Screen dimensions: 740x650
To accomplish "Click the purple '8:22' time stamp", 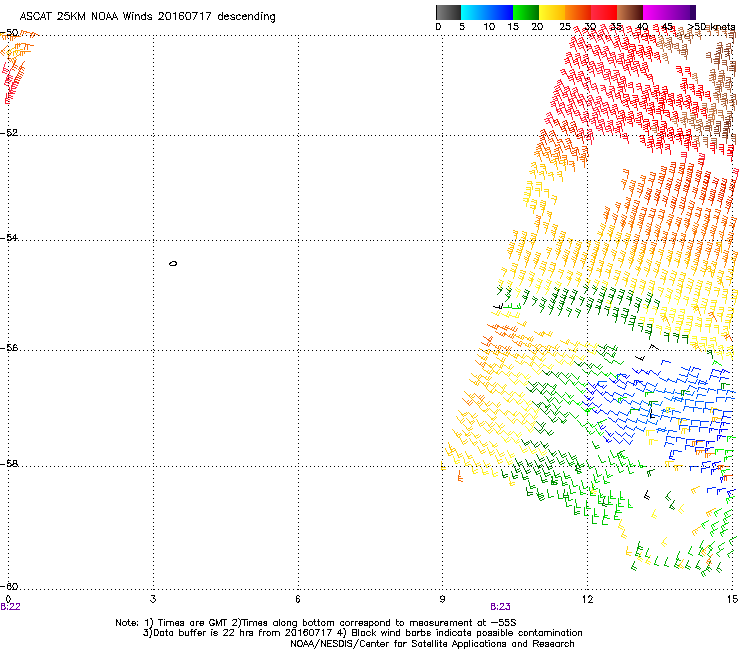I will pyautogui.click(x=10, y=607).
